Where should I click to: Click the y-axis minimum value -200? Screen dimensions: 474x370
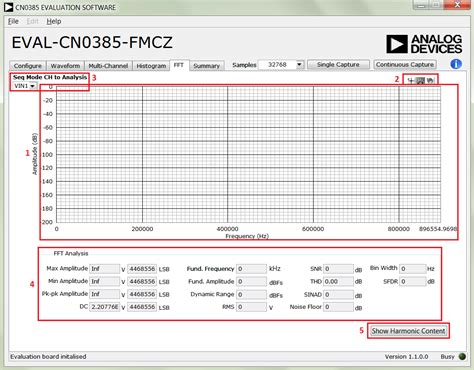47,222
